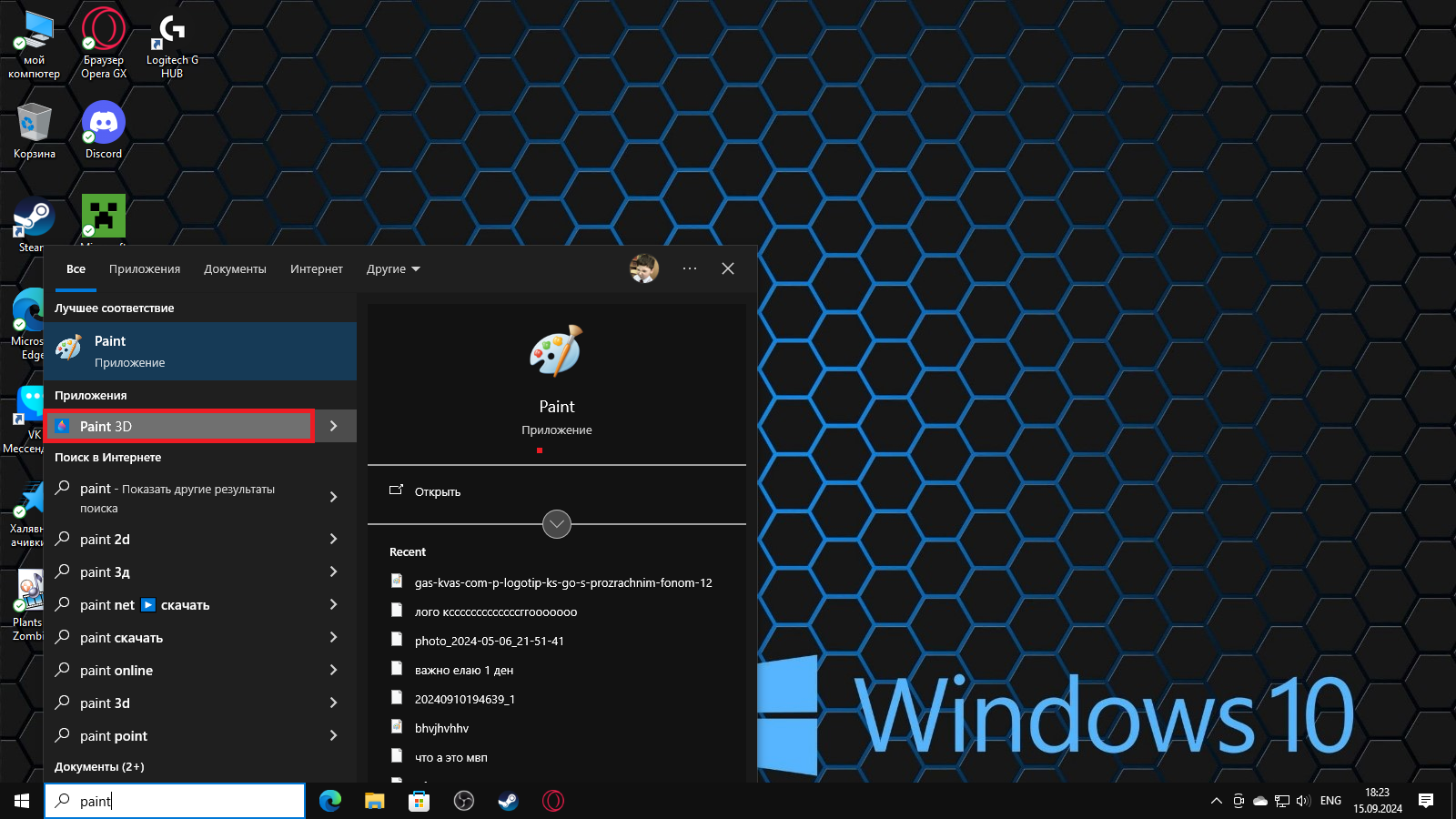Select the Корзина recycle bin icon
The width and height of the screenshot is (1456, 819).
(x=35, y=131)
